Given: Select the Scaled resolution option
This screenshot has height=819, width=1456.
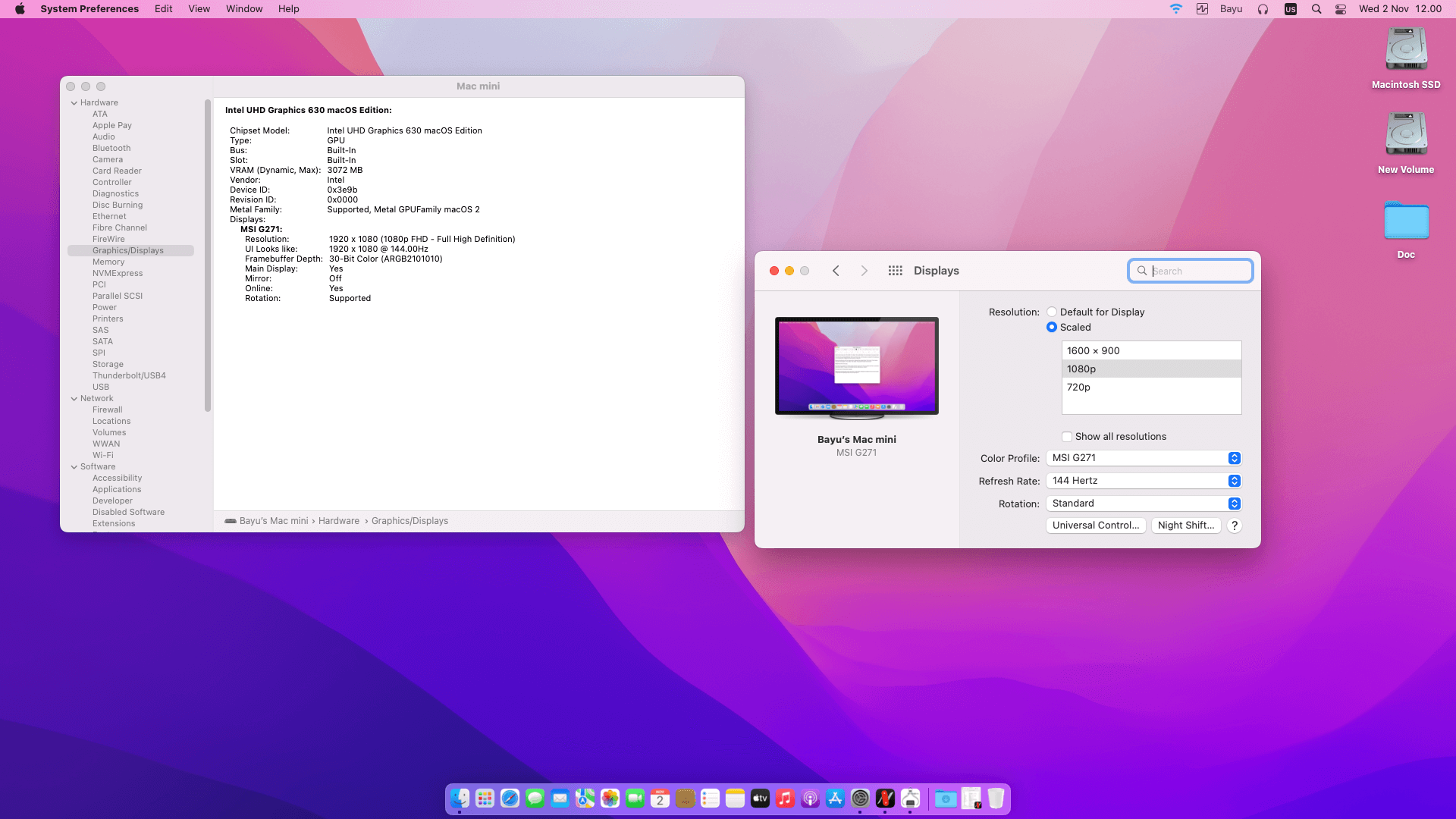Looking at the screenshot, I should coord(1052,327).
